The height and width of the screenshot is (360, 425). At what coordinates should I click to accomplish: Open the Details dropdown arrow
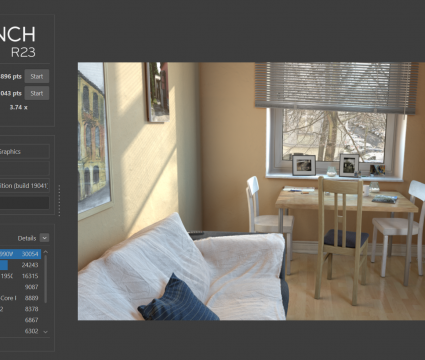pos(44,238)
